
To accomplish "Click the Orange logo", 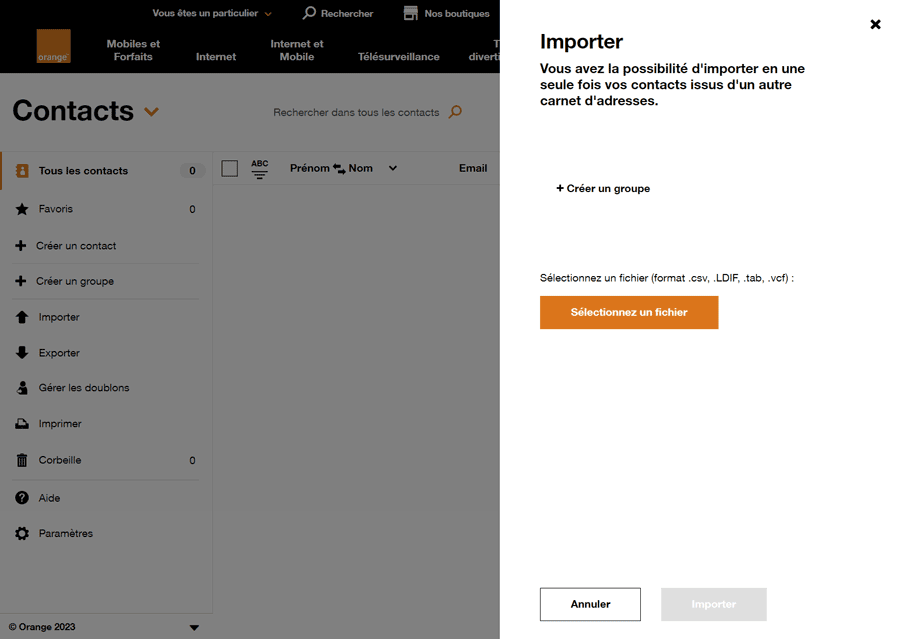I will click(53, 46).
